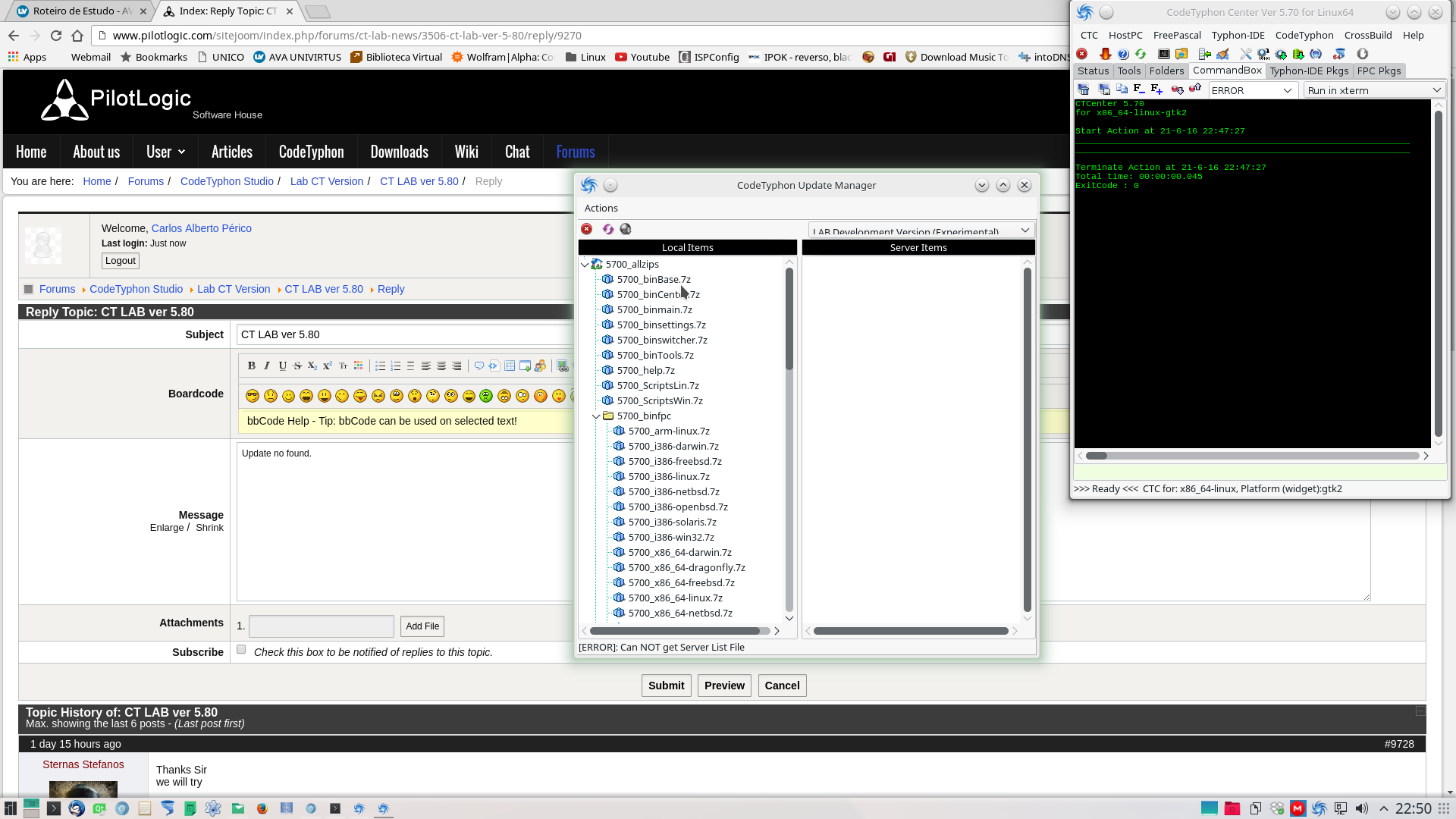Collapse the 5700_allzips tree node
This screenshot has width=1456, height=819.
(585, 264)
